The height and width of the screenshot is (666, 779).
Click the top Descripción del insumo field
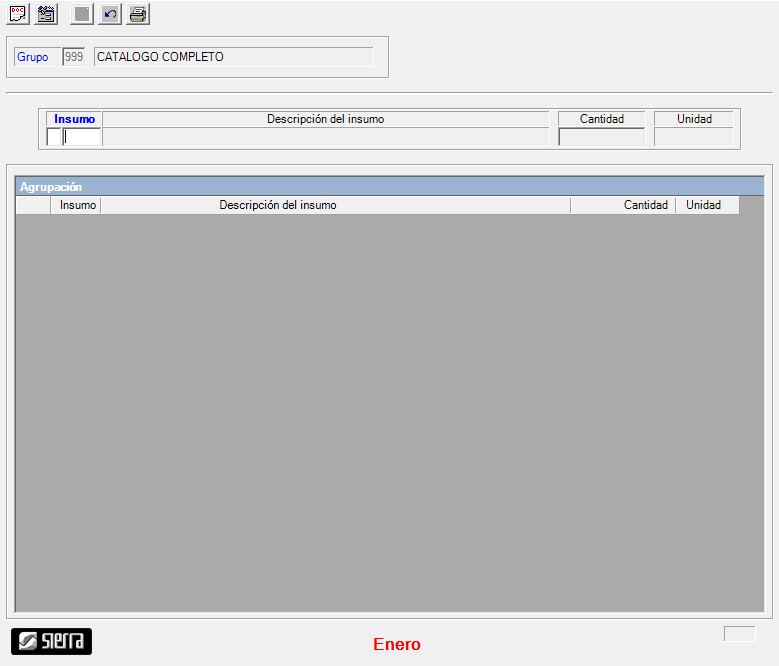[x=326, y=137]
